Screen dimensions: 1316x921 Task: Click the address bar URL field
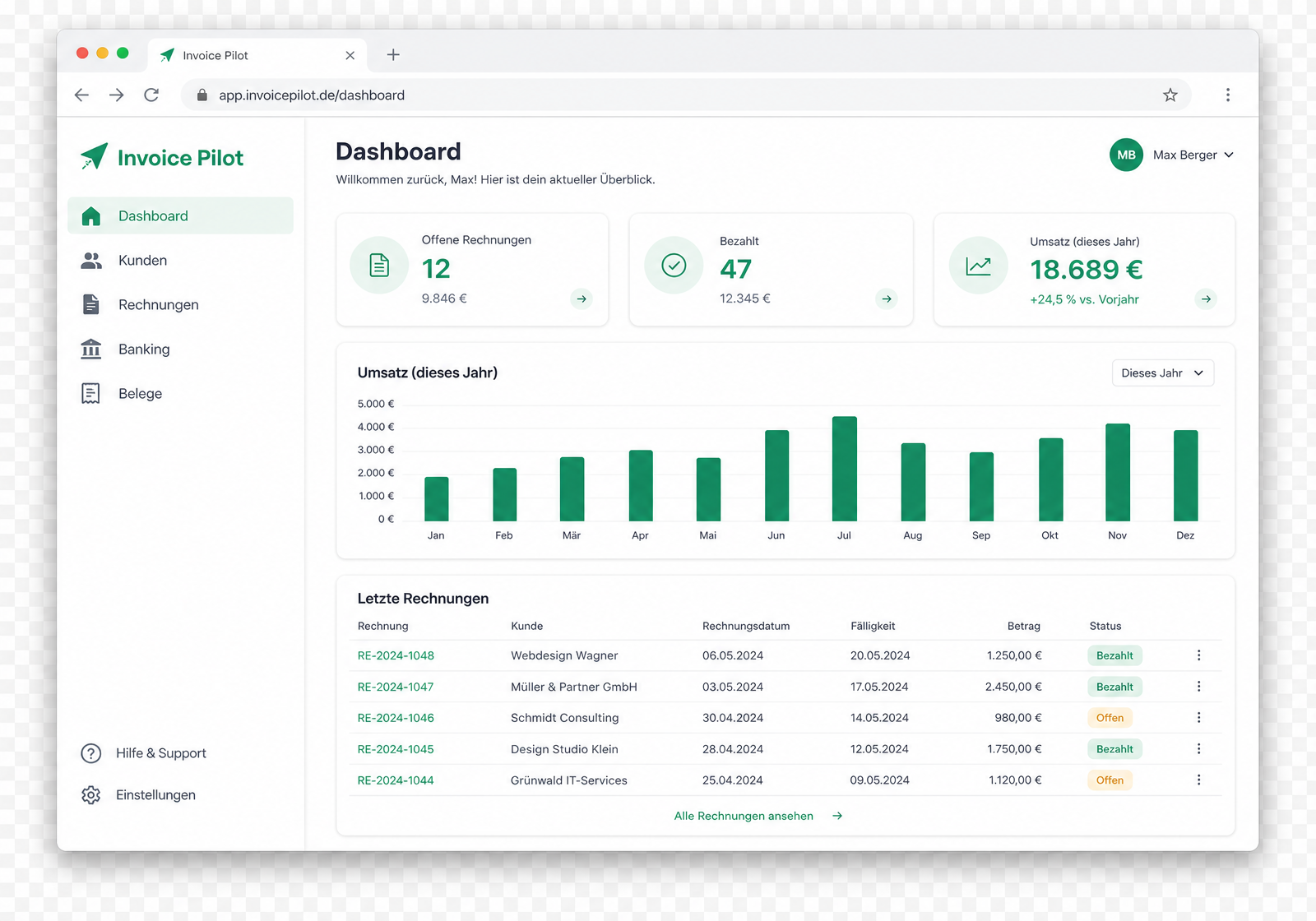click(686, 95)
